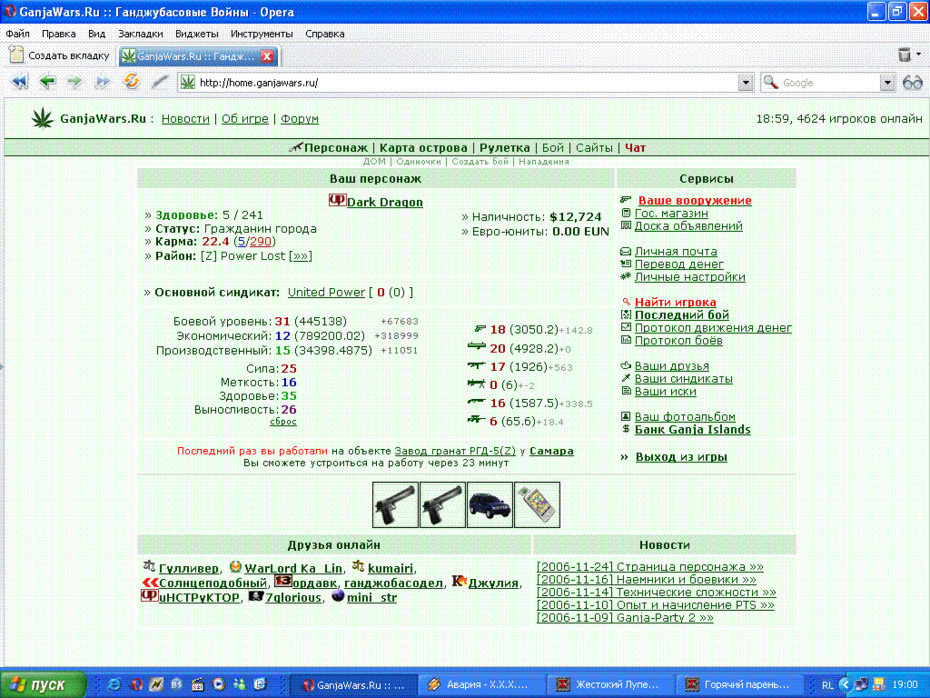The width and height of the screenshot is (930, 698).
Task: Click the GanjaWars leaf logo
Action: [x=42, y=118]
